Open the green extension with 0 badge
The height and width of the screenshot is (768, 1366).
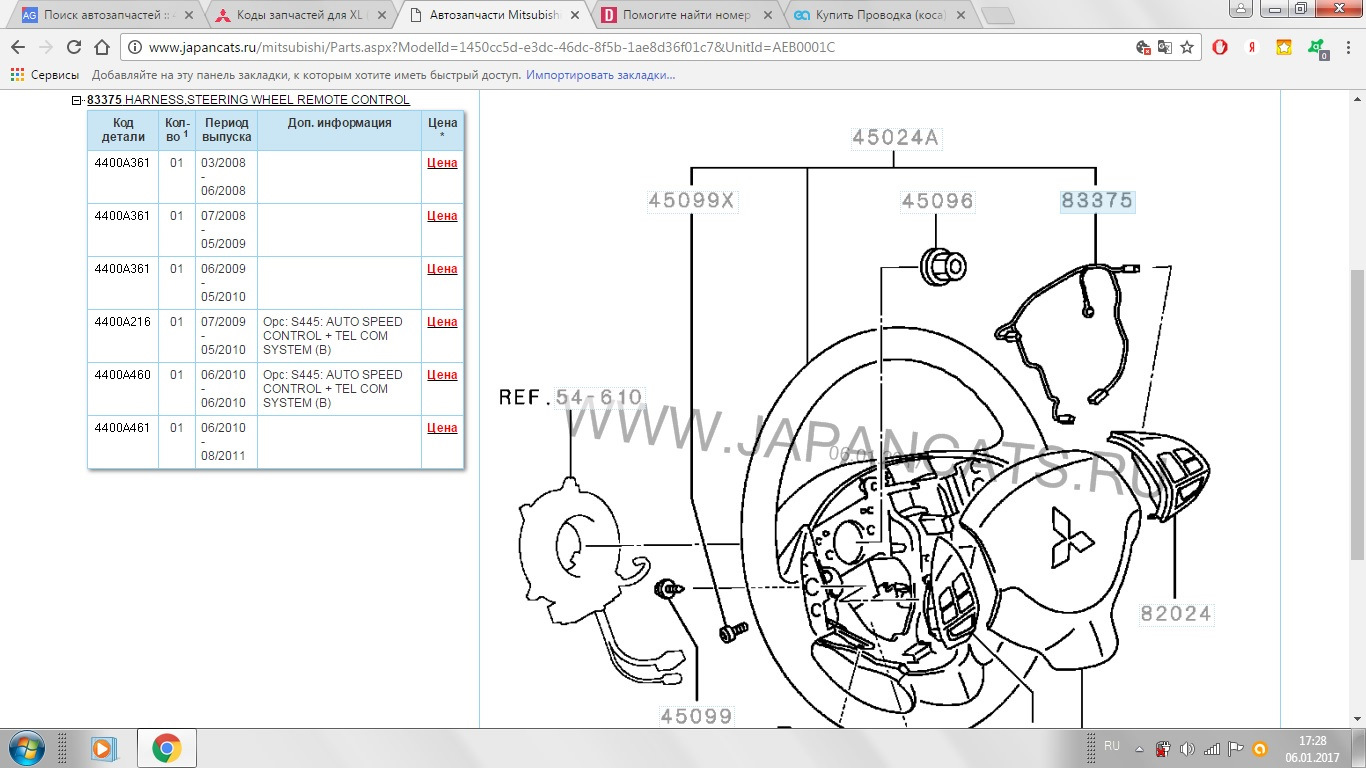click(x=1317, y=48)
